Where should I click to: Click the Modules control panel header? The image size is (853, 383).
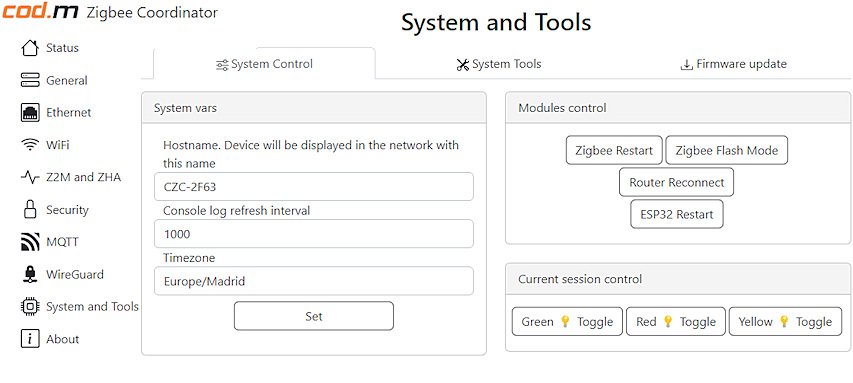pyautogui.click(x=678, y=108)
